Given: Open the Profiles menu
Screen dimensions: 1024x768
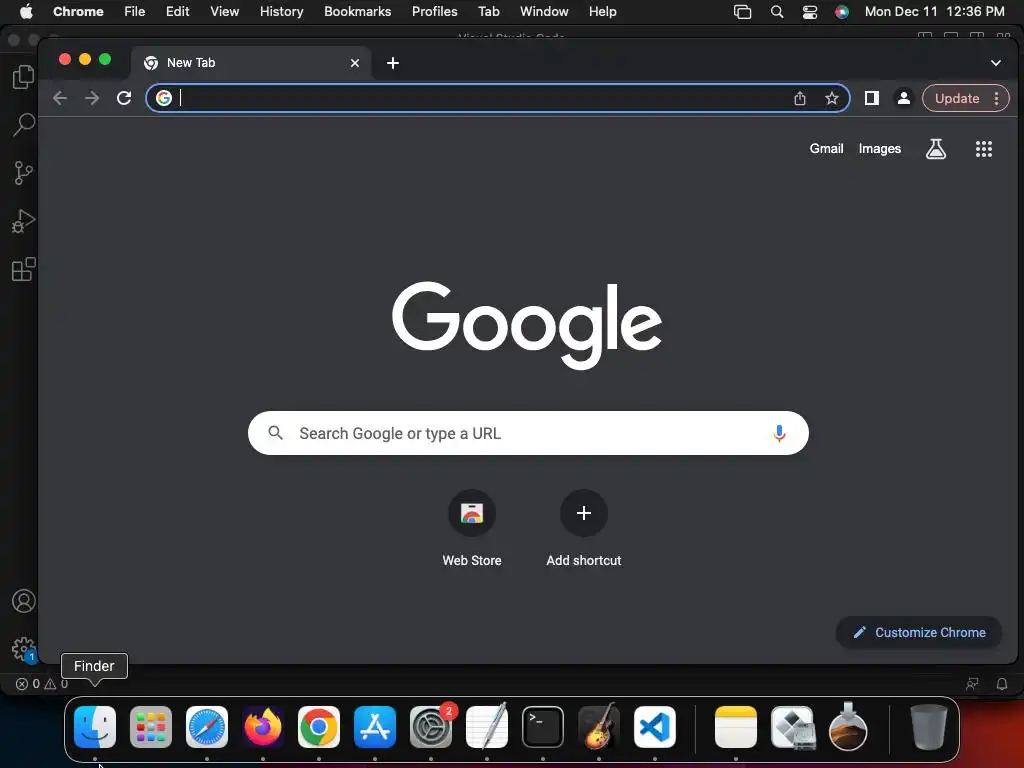Looking at the screenshot, I should click(434, 12).
